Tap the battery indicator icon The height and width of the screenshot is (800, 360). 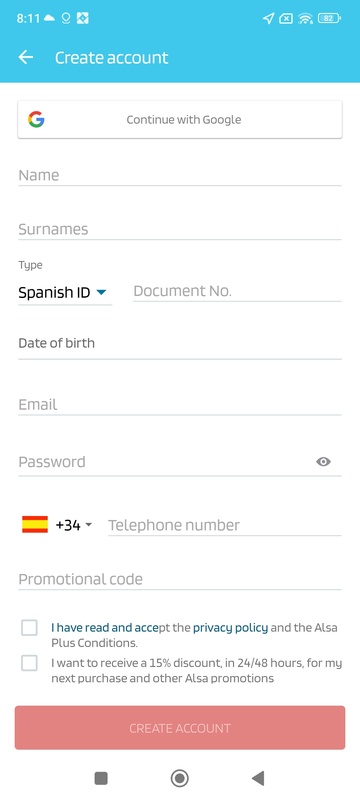pyautogui.click(x=329, y=19)
